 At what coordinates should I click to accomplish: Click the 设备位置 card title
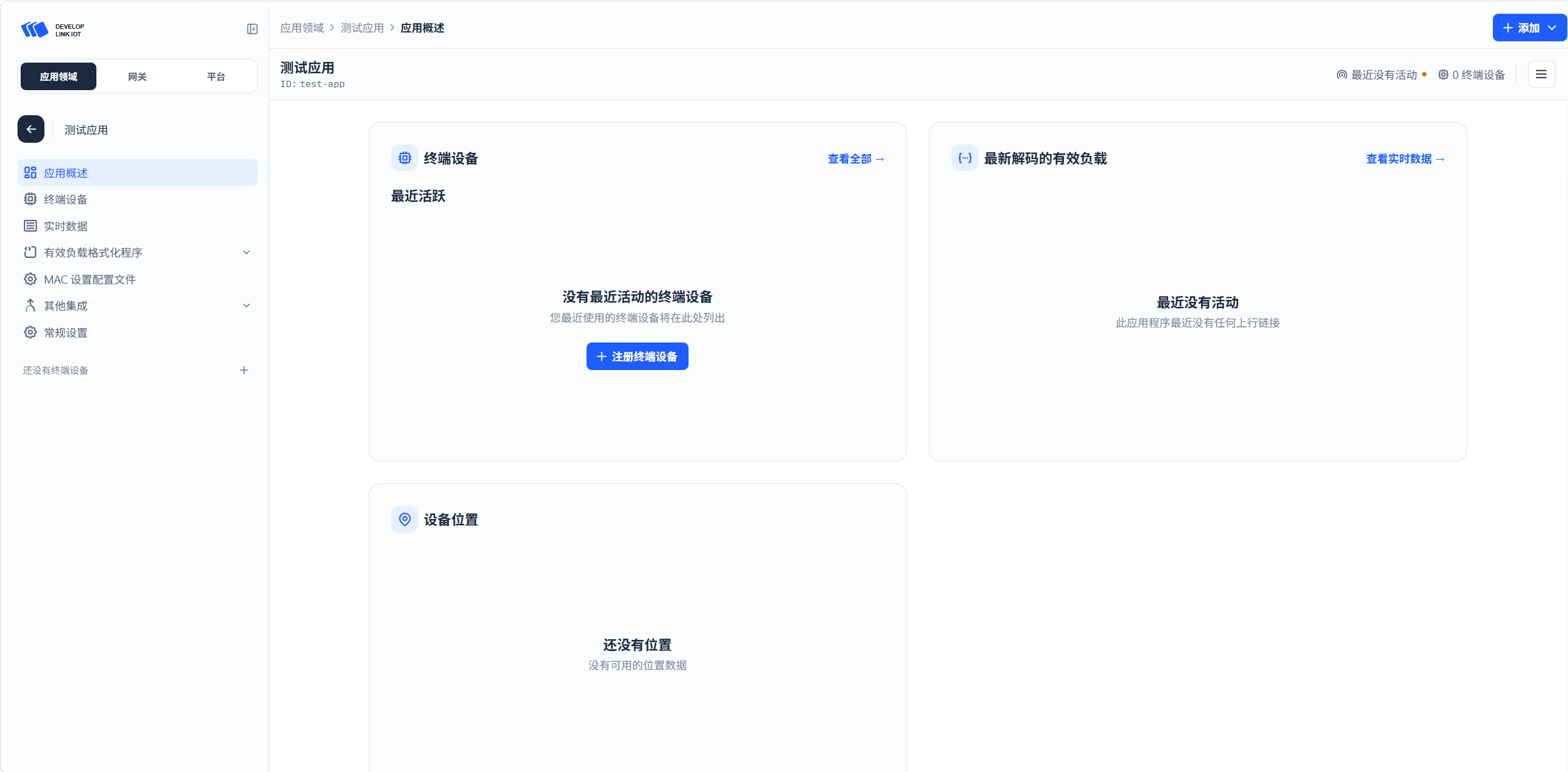coord(451,520)
